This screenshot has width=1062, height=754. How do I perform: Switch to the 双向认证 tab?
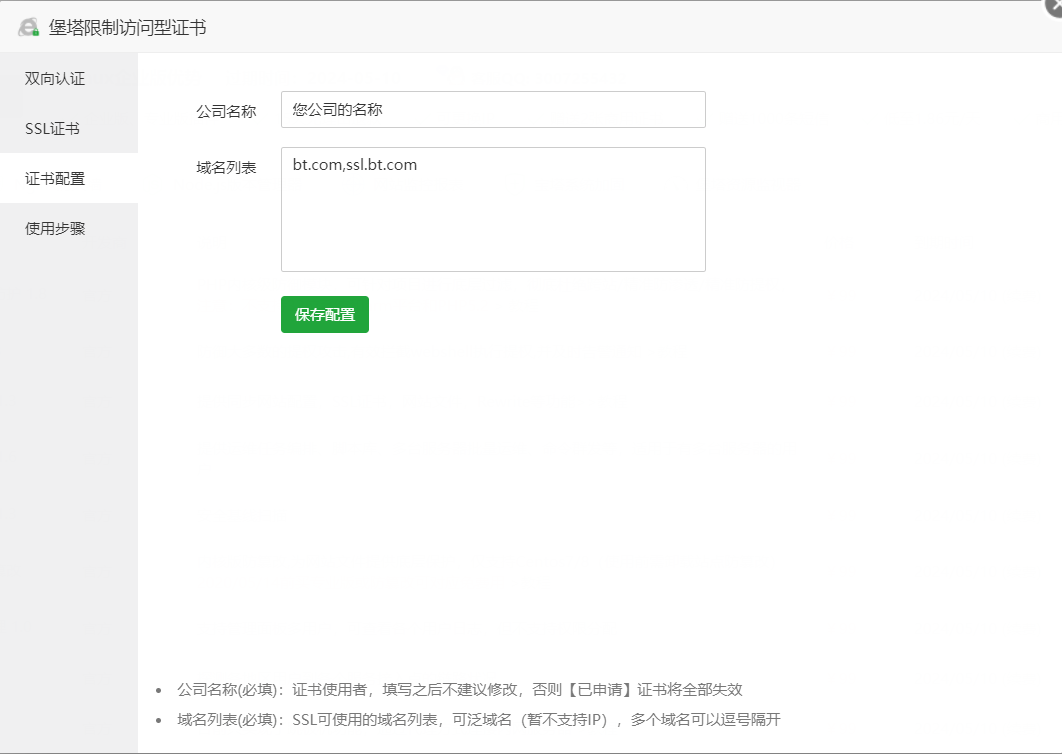54,78
